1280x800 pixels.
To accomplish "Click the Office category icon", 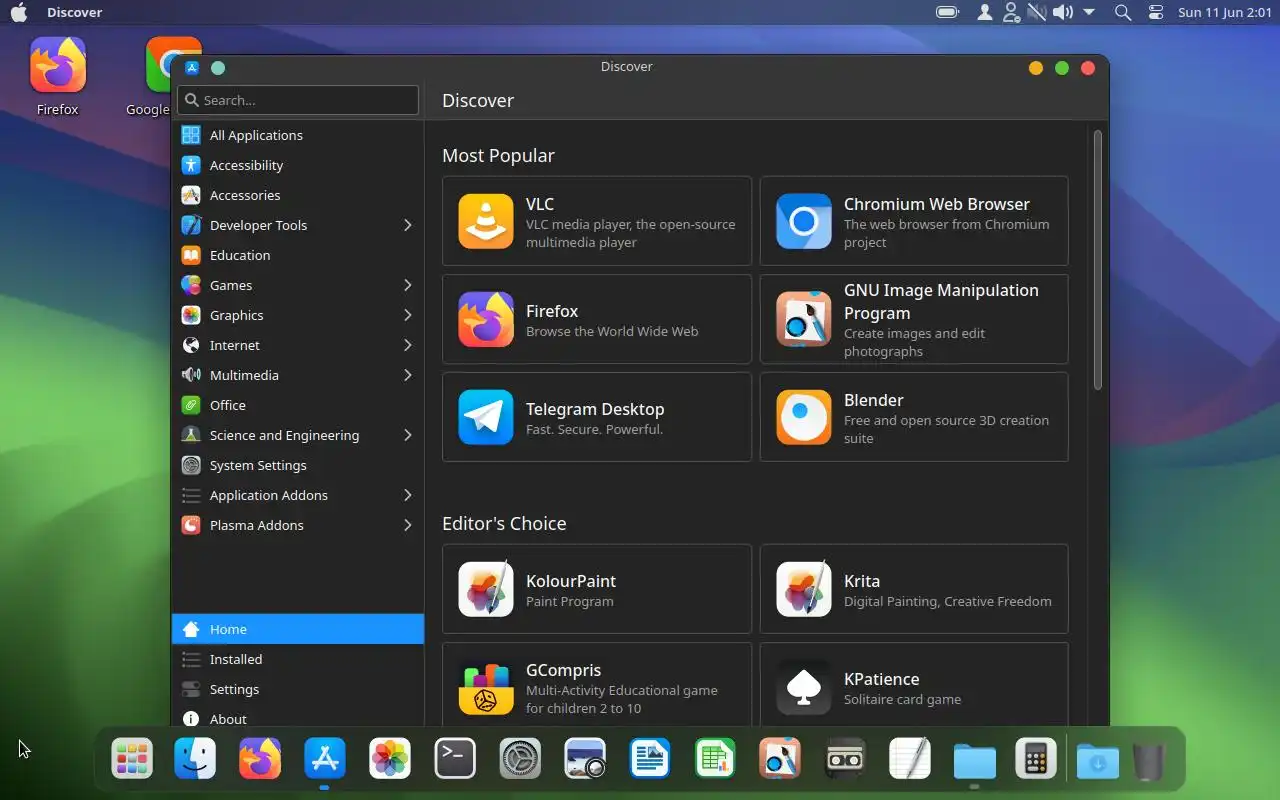I will click(x=191, y=405).
